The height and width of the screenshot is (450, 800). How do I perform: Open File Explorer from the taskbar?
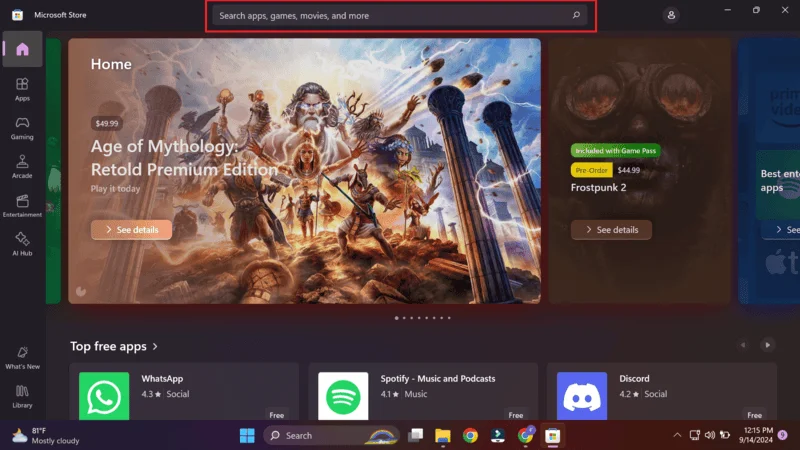click(443, 435)
